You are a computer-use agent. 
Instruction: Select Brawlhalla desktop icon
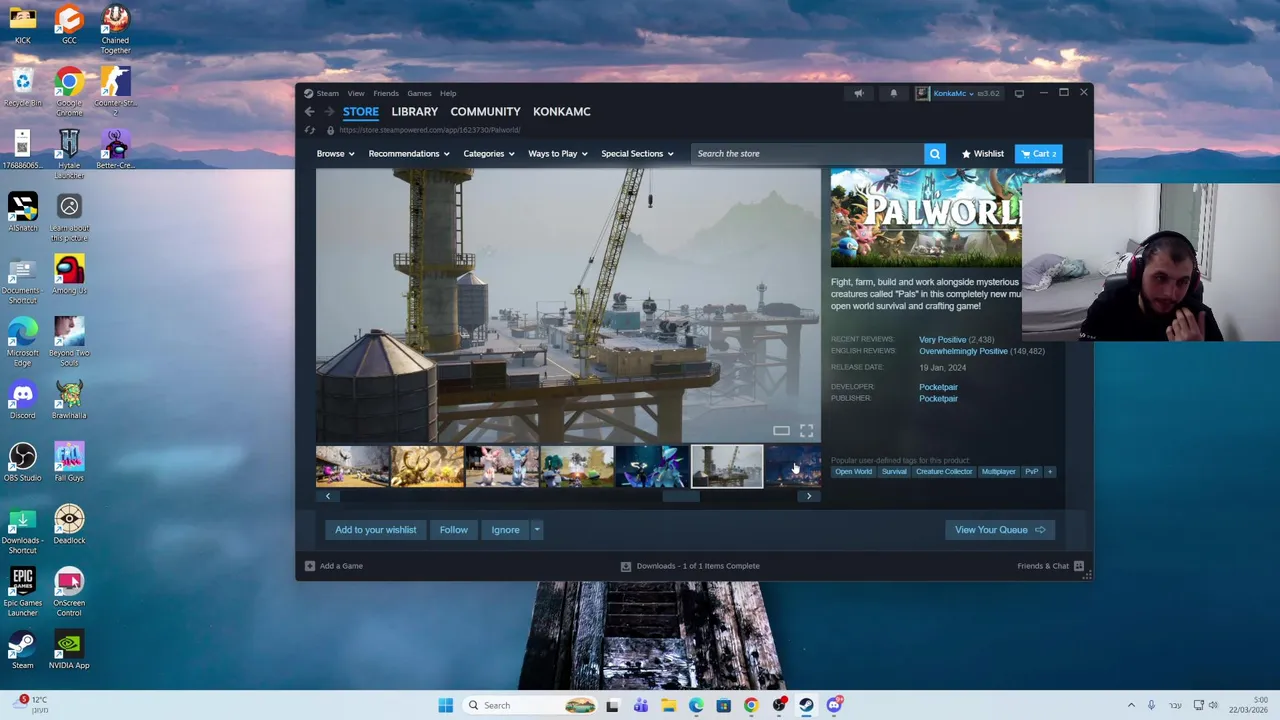pos(69,400)
